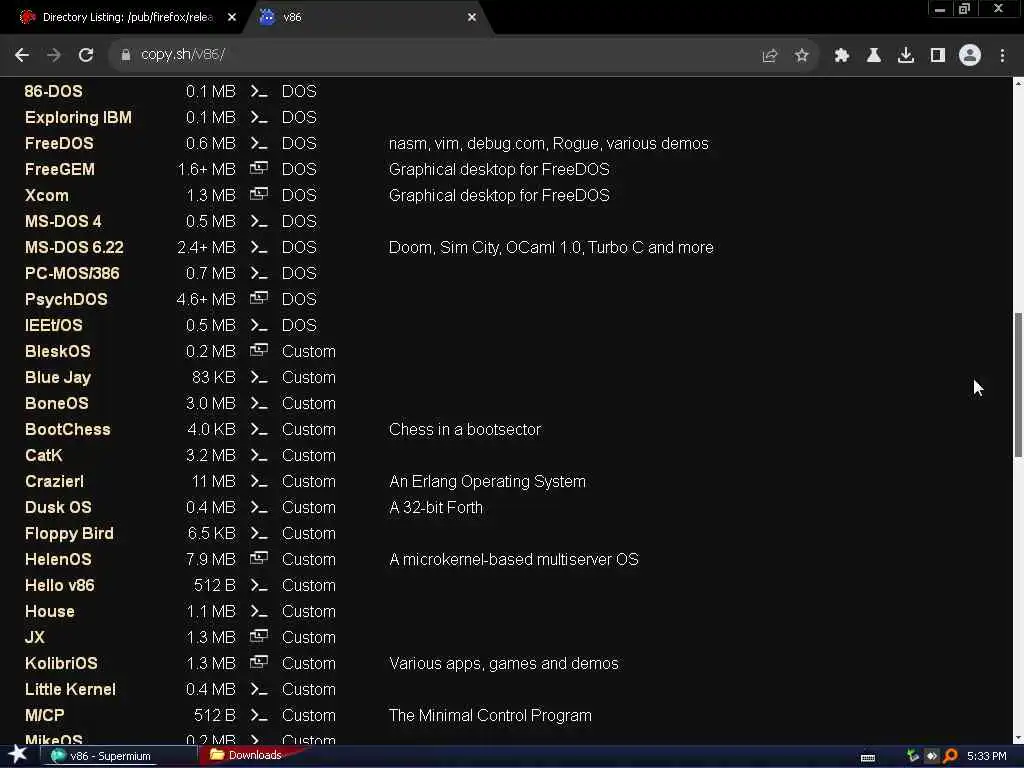The image size is (1024, 768).
Task: Boot the Hello v86 image
Action: pos(59,586)
